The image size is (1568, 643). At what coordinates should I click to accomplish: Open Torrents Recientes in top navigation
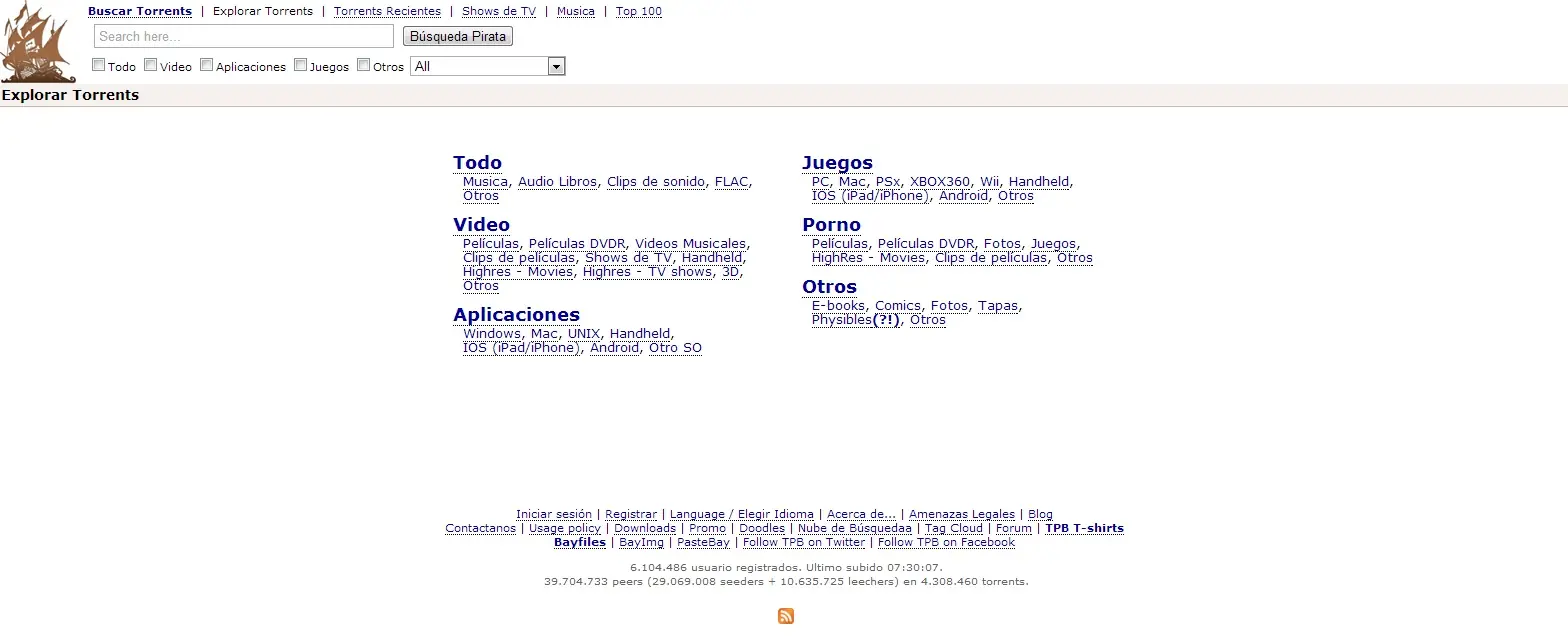click(387, 12)
